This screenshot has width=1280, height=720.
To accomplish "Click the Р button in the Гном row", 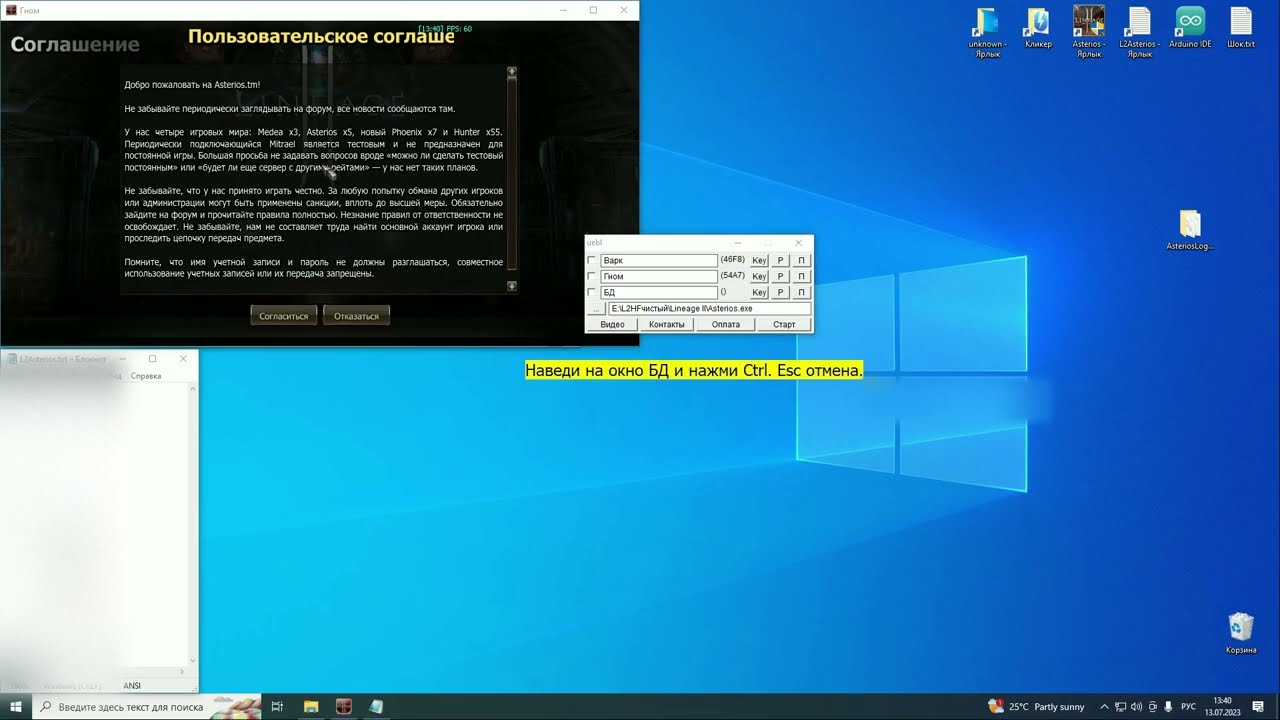I will click(x=780, y=276).
